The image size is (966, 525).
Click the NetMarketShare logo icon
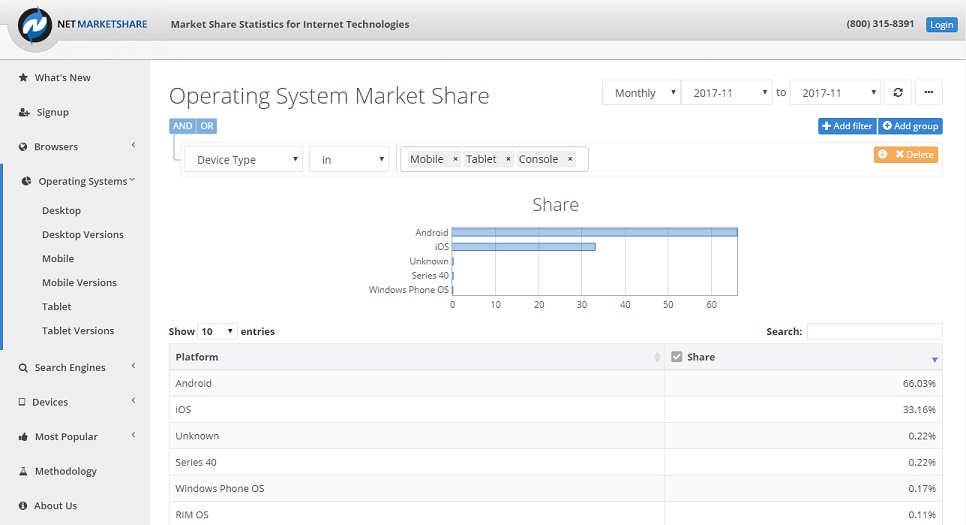(34, 25)
